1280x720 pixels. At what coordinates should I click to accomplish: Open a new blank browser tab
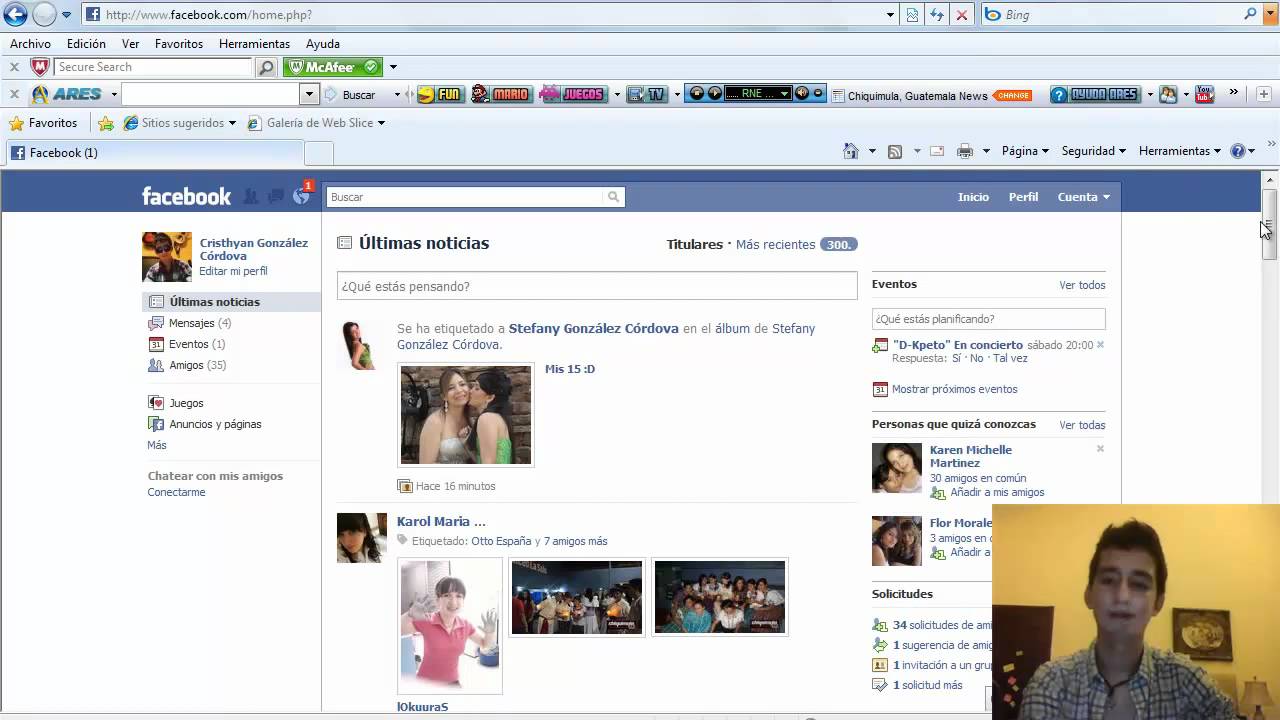click(318, 153)
